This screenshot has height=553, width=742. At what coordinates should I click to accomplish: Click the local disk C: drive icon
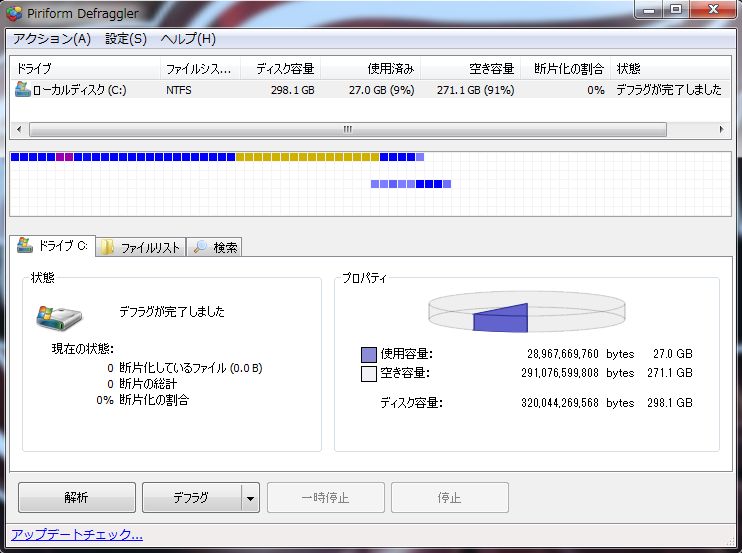[x=22, y=89]
